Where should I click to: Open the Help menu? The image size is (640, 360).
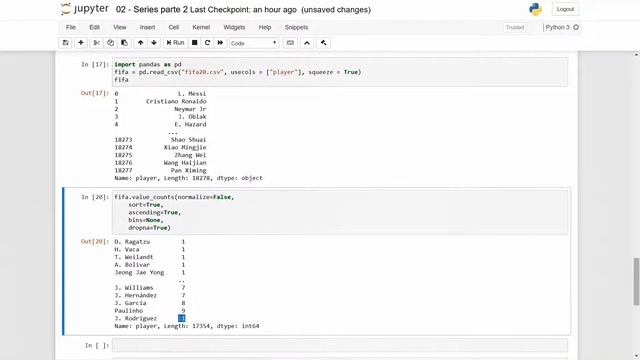coord(265,27)
